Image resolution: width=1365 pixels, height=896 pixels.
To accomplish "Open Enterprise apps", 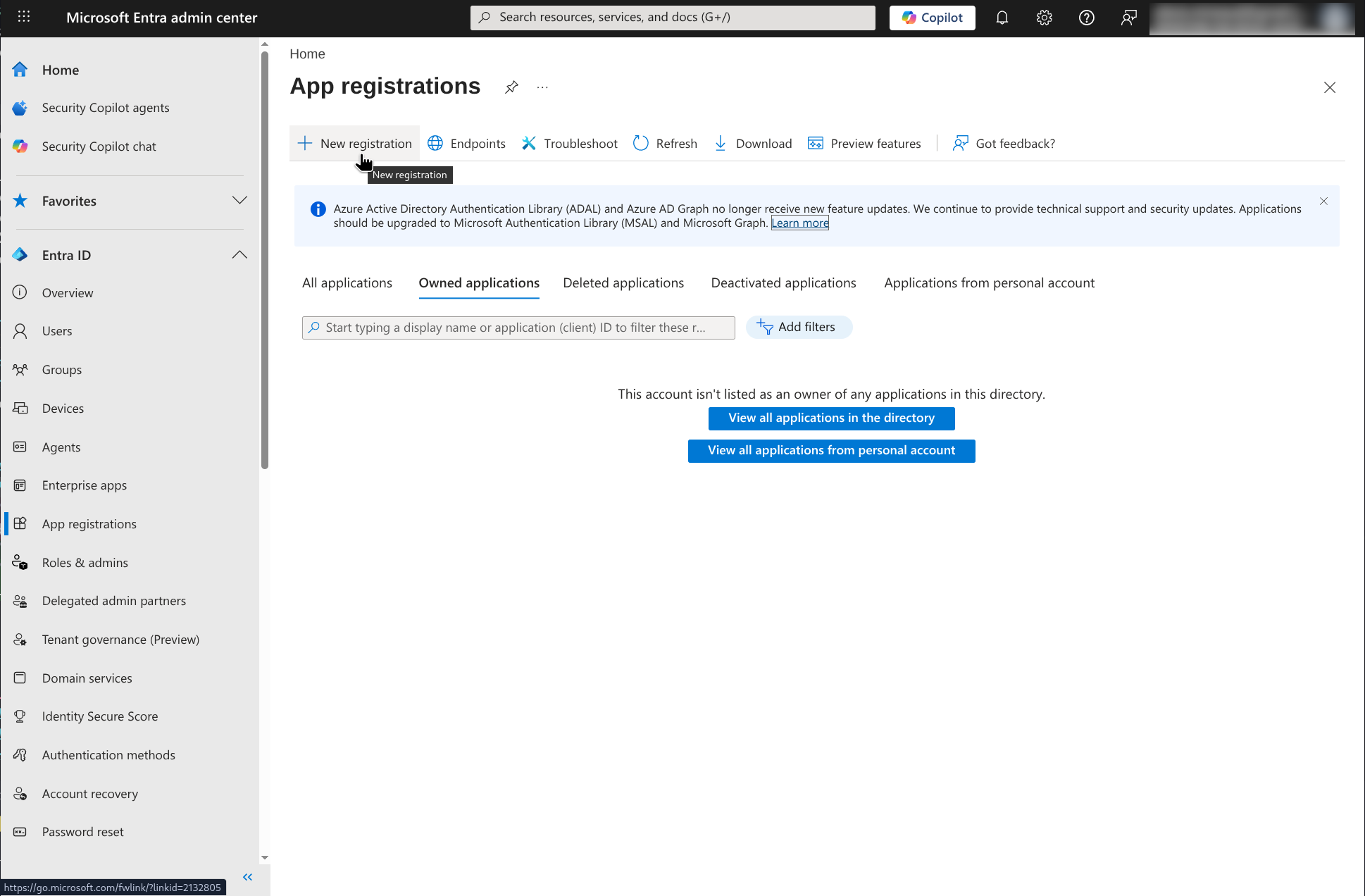I will (85, 485).
